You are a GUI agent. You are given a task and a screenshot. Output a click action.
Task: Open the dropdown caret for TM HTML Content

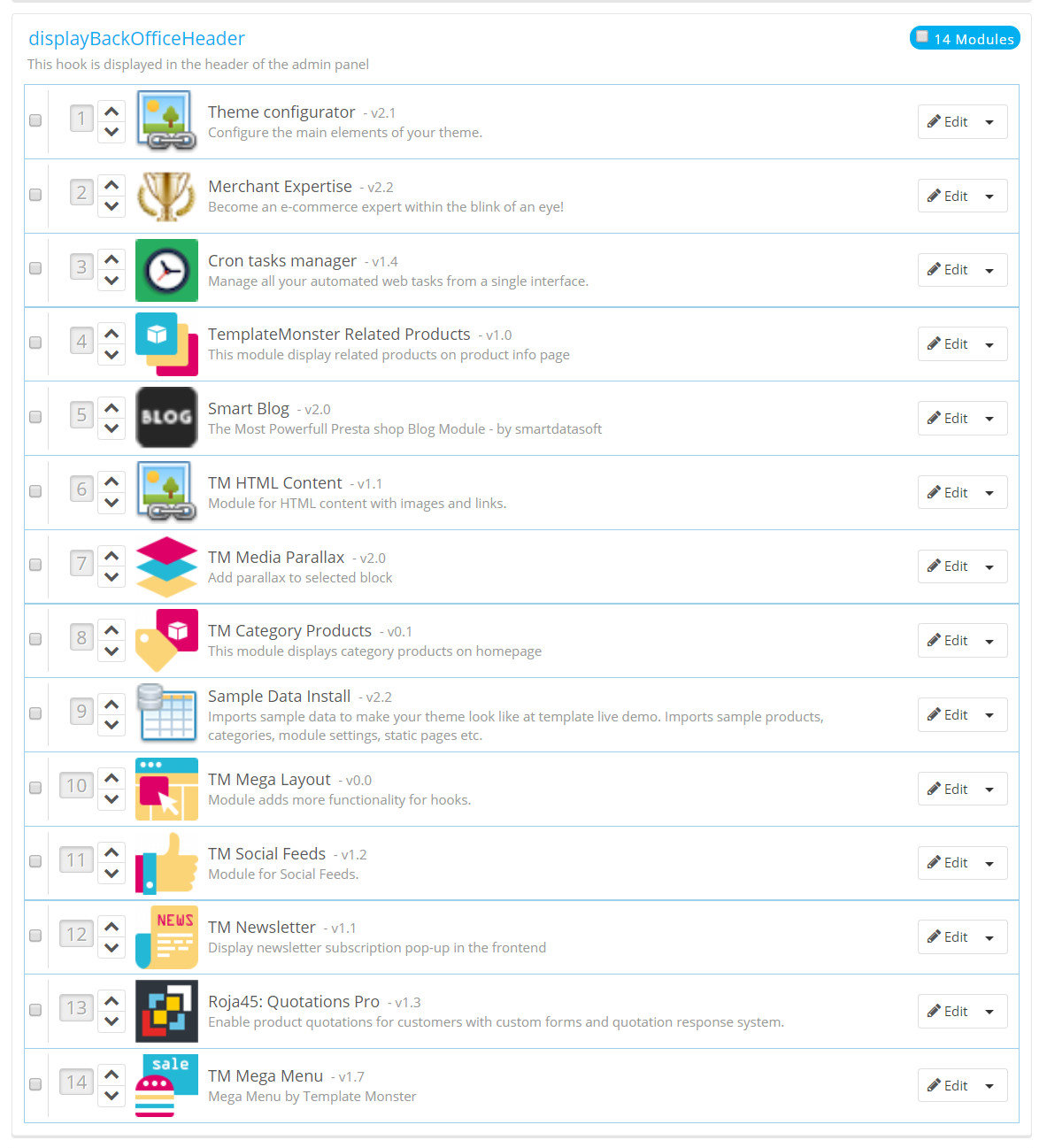click(x=989, y=493)
